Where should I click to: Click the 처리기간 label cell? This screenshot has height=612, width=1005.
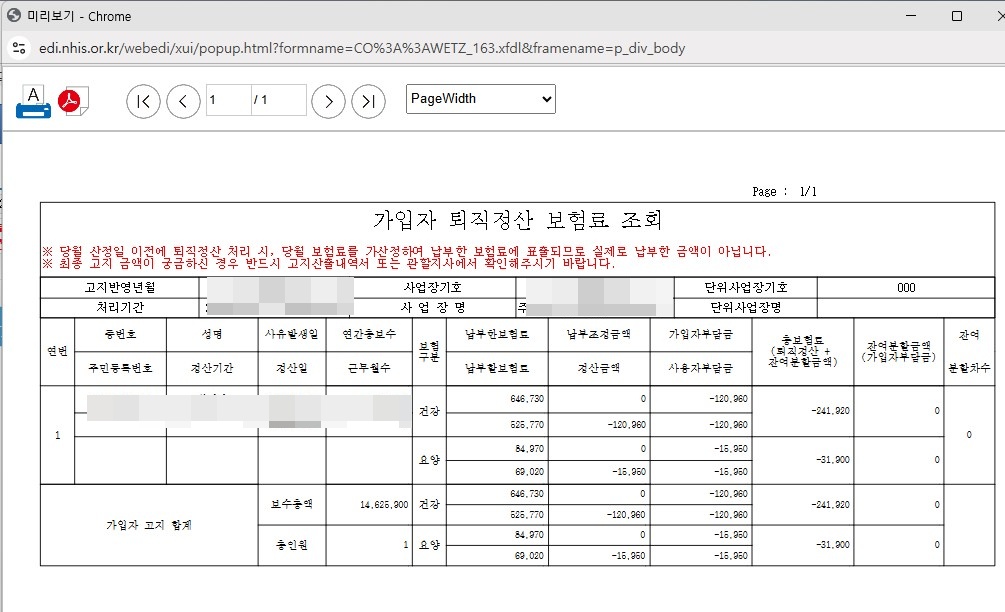click(x=120, y=307)
